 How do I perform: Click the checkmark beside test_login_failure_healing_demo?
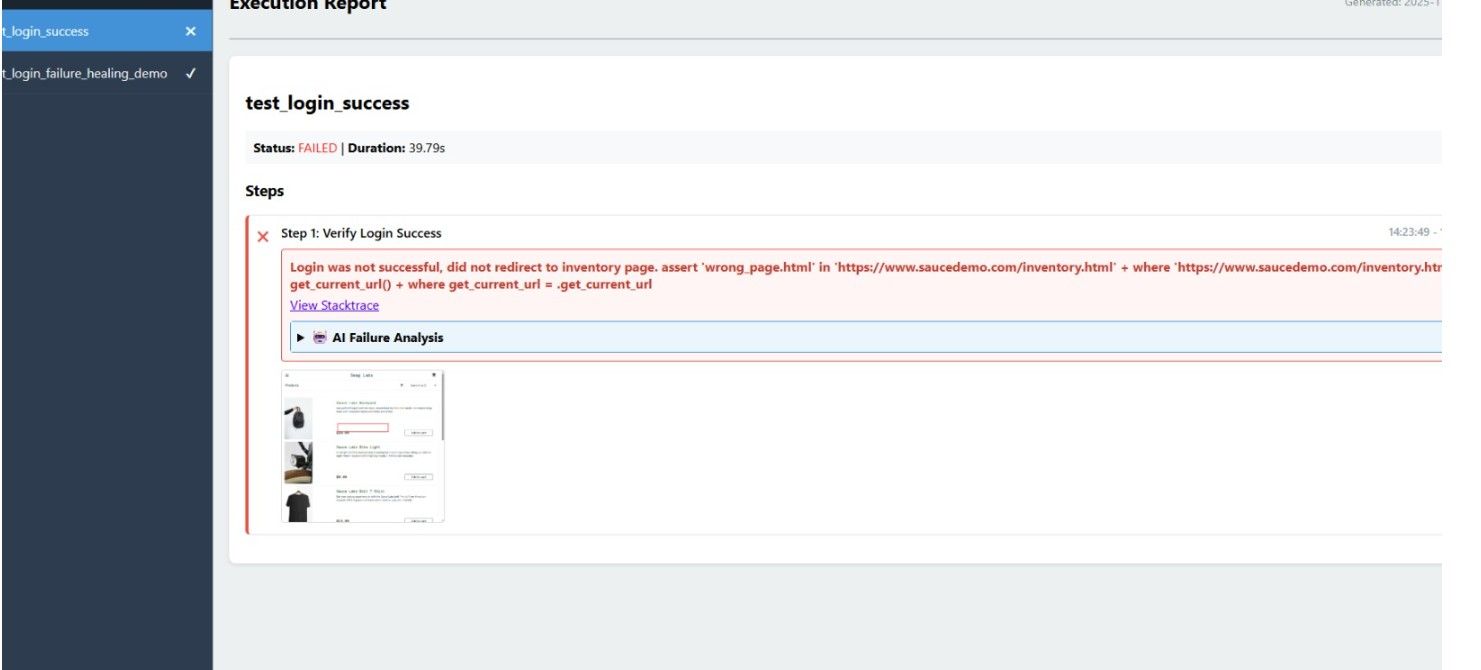(191, 72)
